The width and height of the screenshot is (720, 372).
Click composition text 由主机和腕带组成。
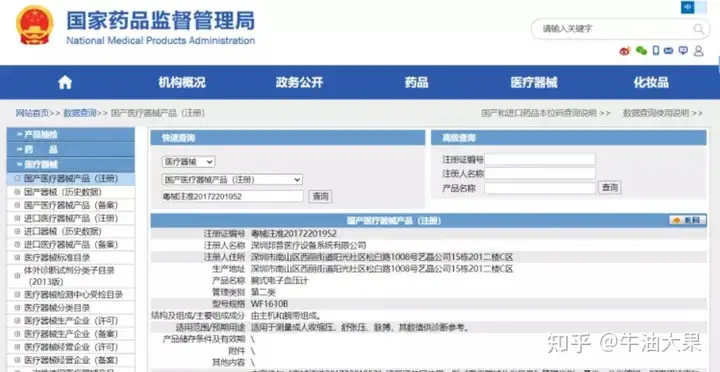click(x=286, y=316)
